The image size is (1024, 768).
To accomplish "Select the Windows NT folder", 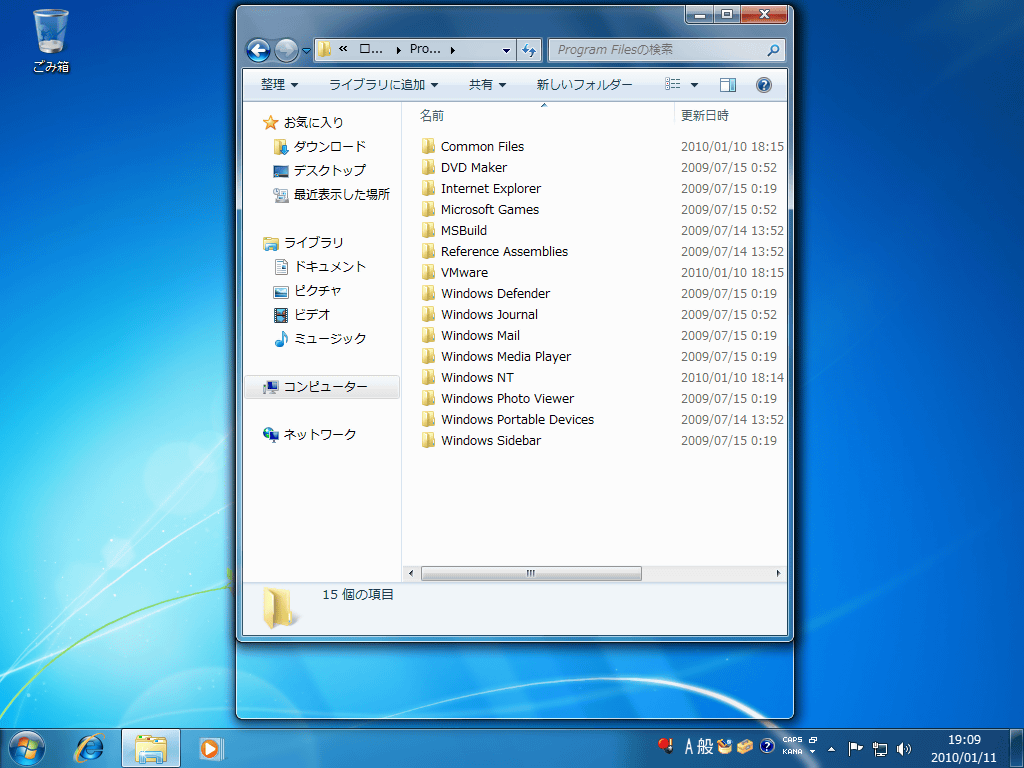I will tap(467, 377).
